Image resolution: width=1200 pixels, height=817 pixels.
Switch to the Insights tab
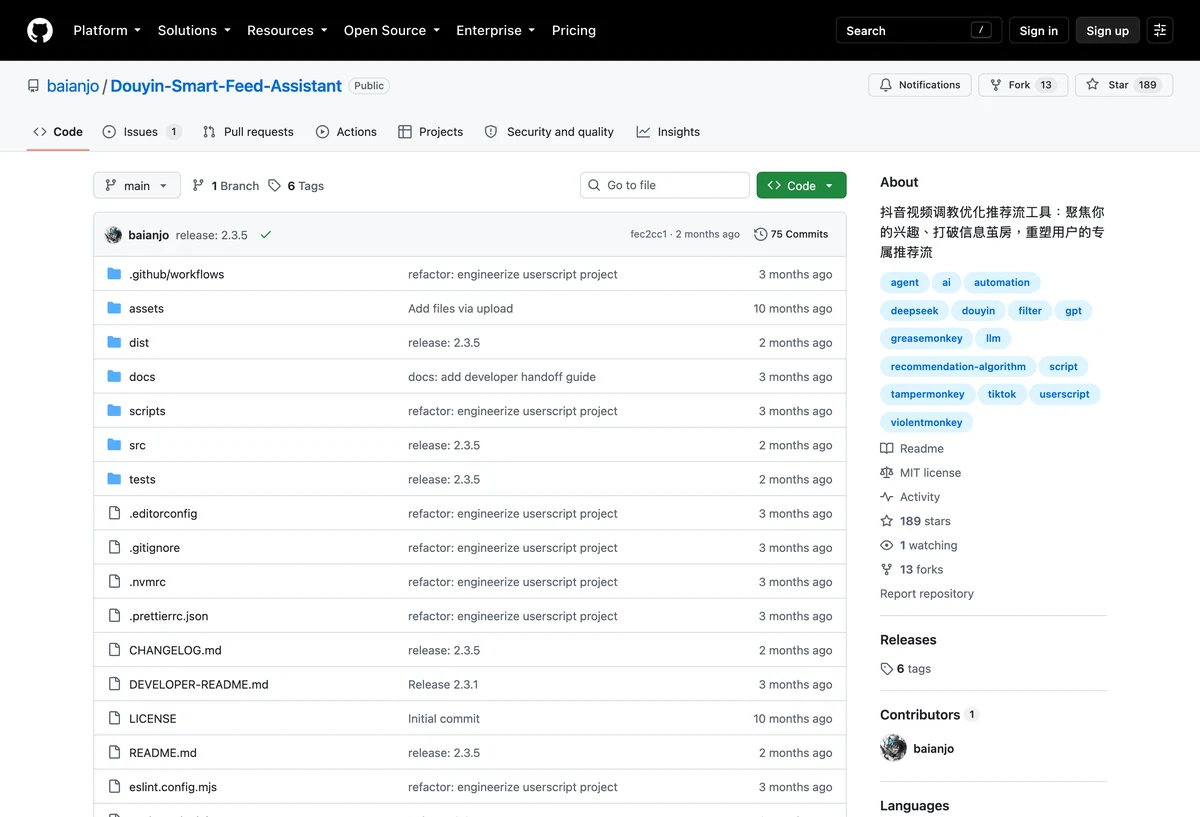point(668,132)
